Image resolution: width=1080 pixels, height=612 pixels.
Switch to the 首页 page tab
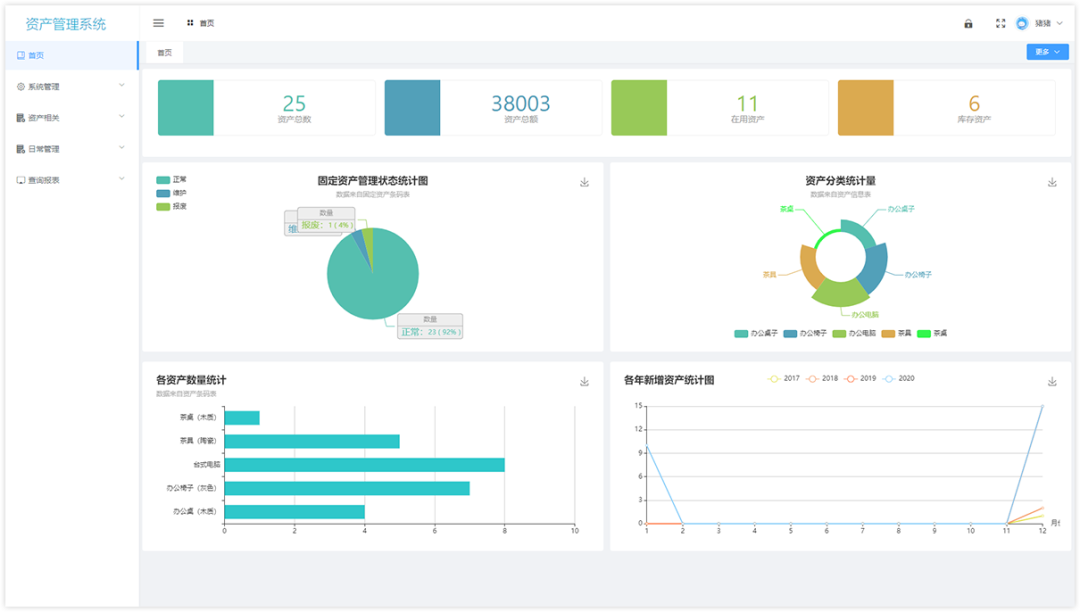[x=165, y=53]
